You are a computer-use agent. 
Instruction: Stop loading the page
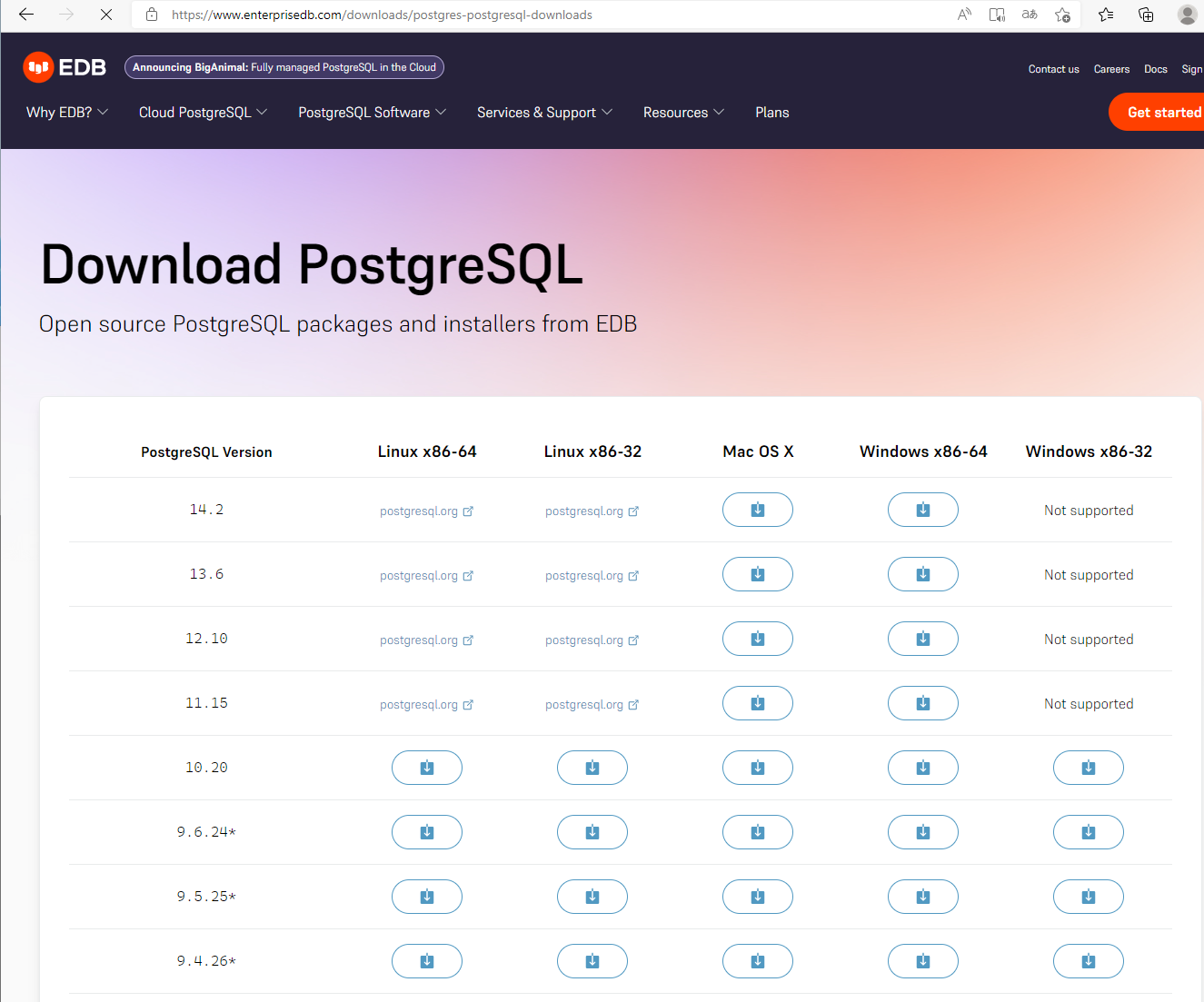[106, 15]
